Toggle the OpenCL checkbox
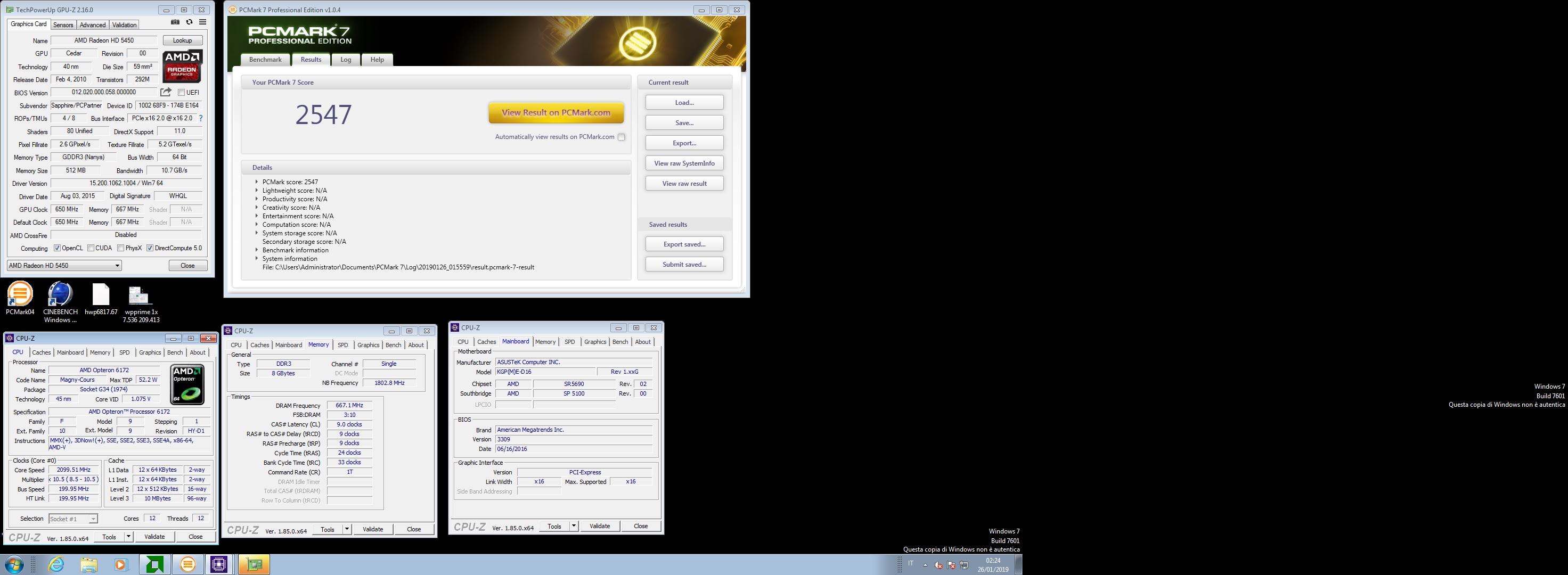Viewport: 1568px width, 575px height. click(57, 248)
